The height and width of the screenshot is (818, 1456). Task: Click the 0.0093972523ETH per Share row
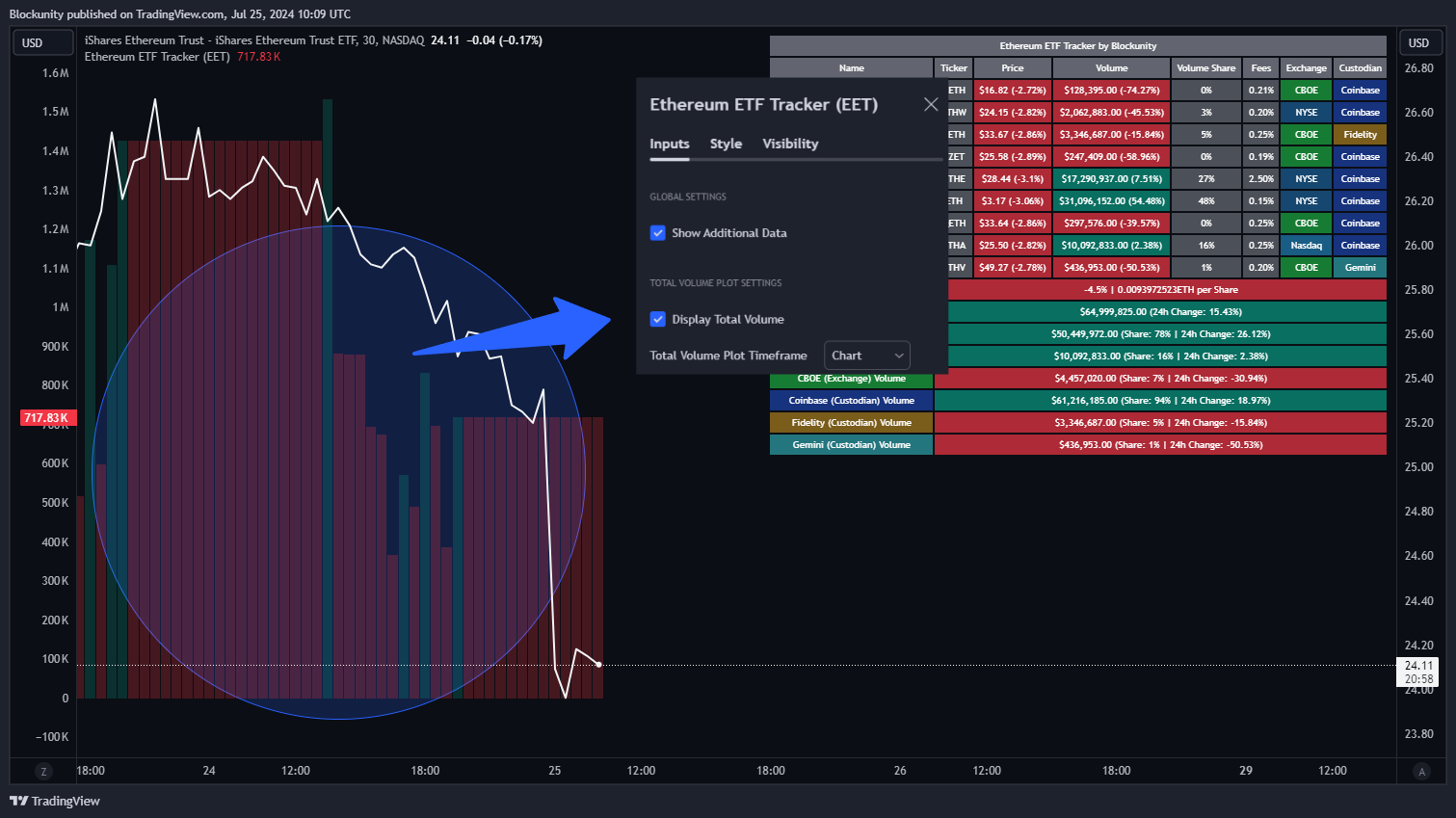point(1167,289)
